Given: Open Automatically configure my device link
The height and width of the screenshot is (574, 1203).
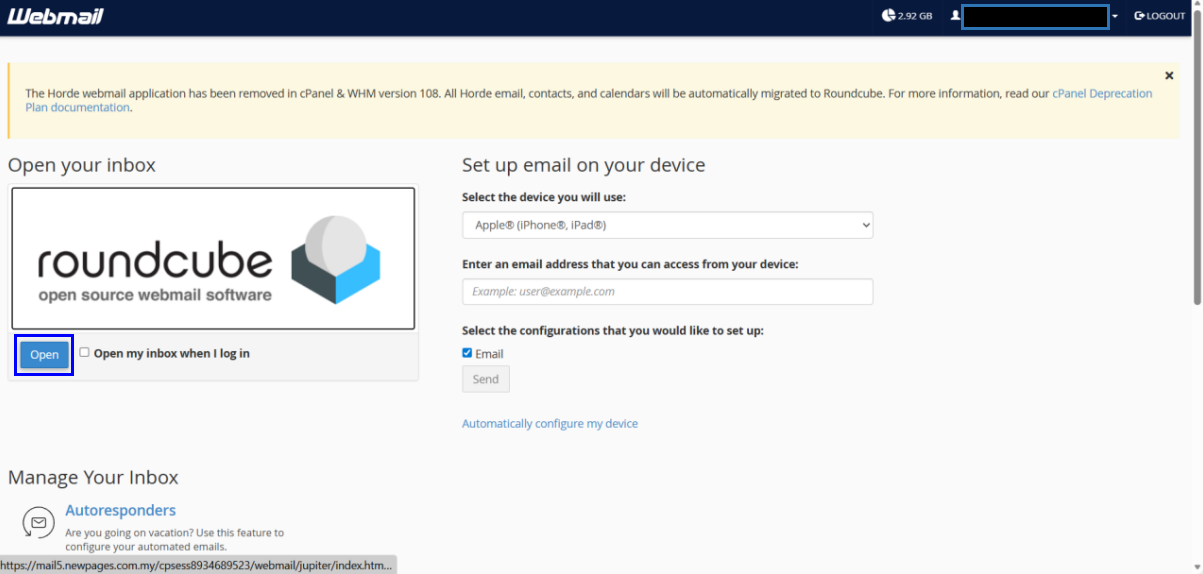Looking at the screenshot, I should click(550, 424).
